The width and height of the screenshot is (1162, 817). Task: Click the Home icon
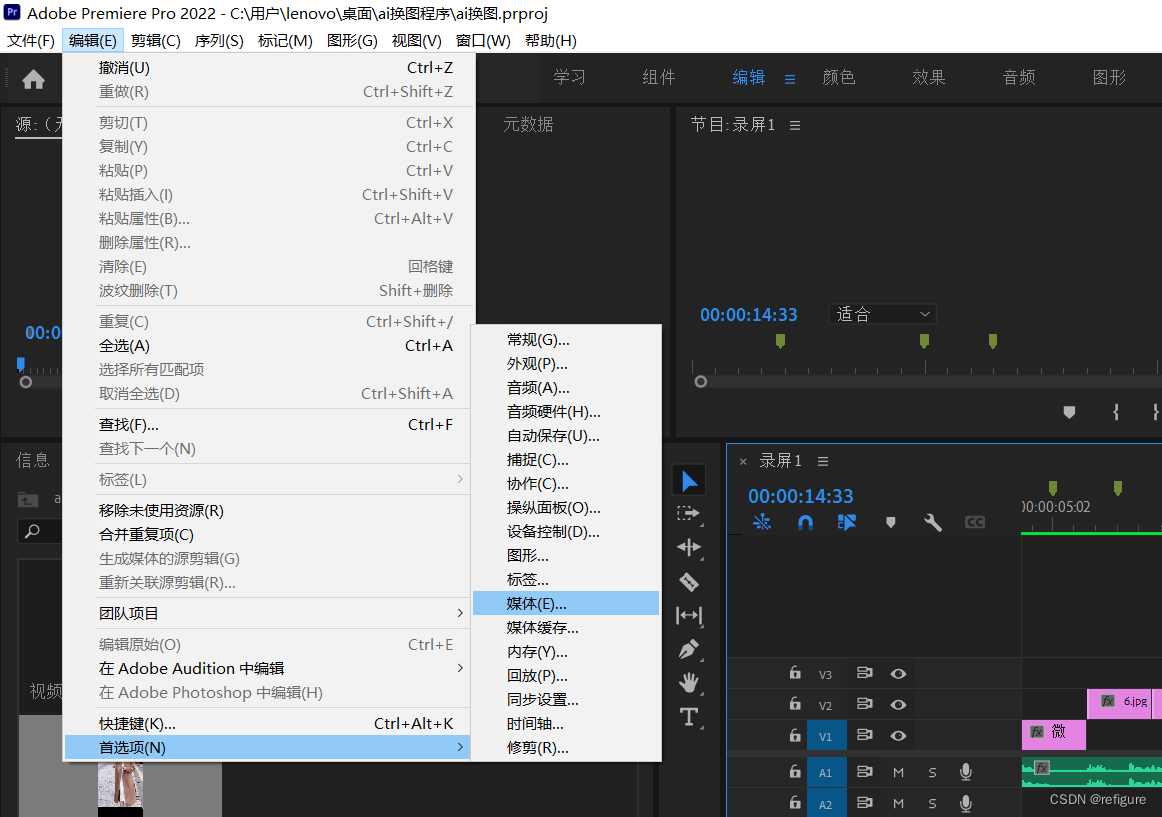tap(33, 79)
